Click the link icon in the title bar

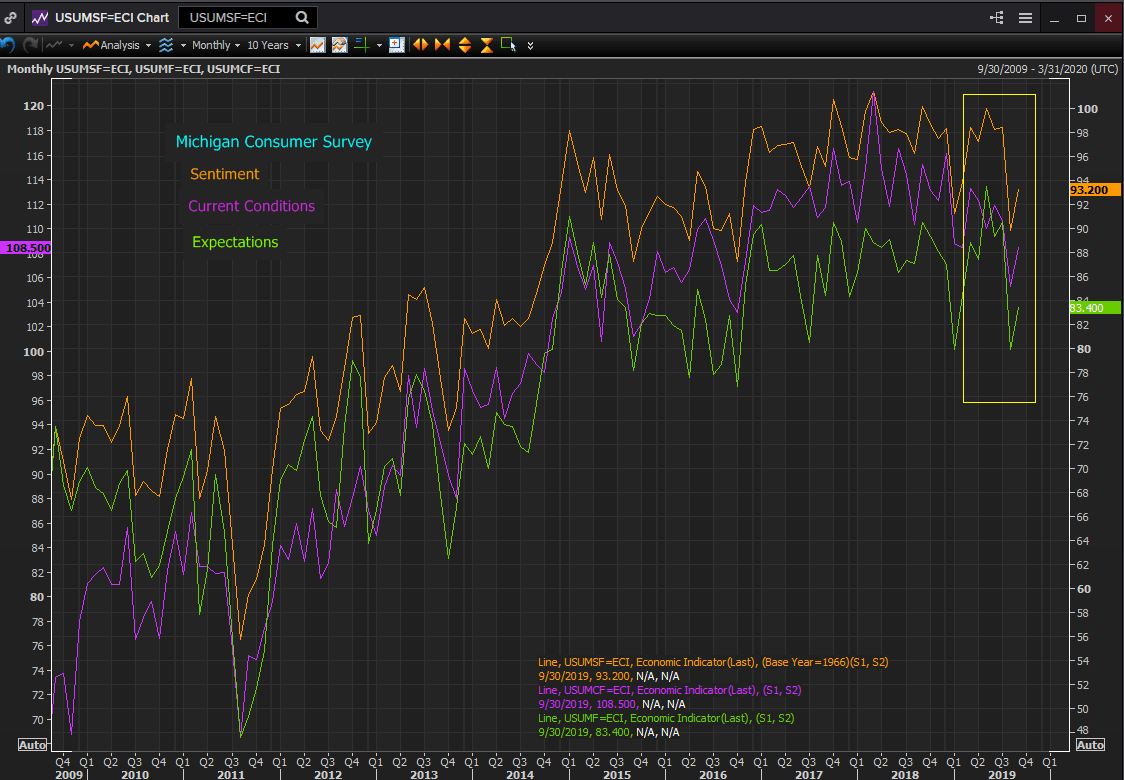coord(11,18)
